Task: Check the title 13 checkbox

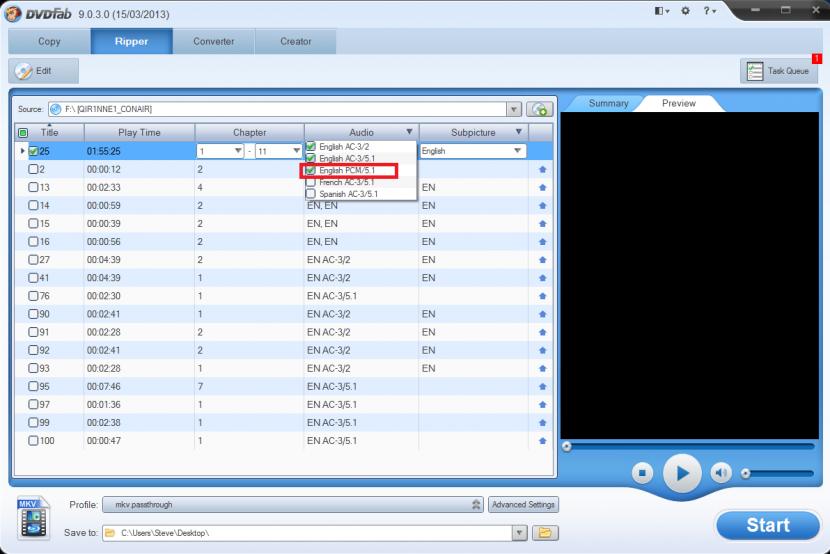Action: click(x=33, y=187)
